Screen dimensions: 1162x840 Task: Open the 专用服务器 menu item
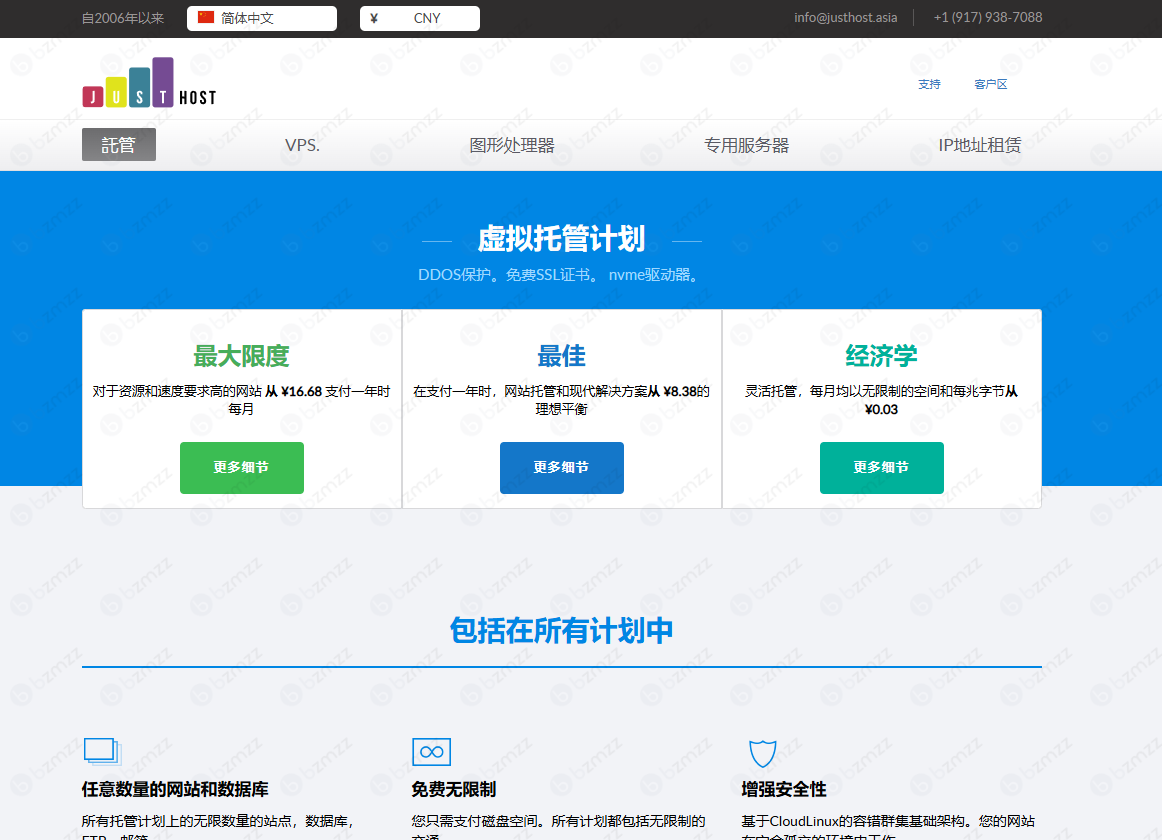[x=746, y=145]
